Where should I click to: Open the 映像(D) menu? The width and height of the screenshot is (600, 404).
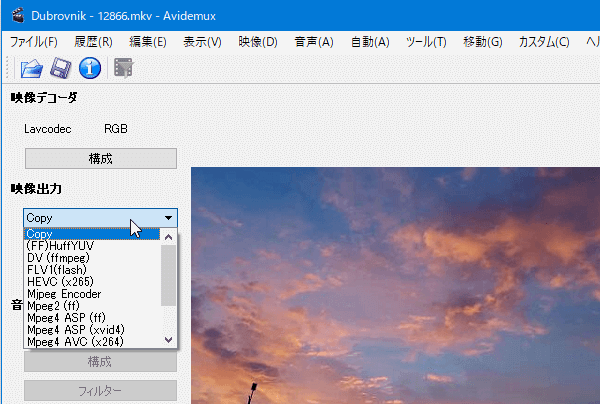(258, 42)
